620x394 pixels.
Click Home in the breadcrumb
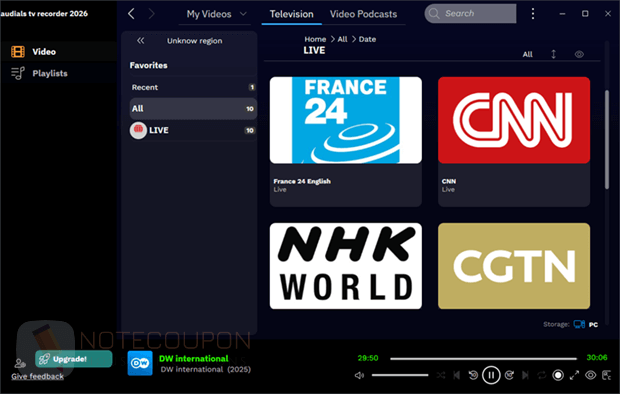315,39
